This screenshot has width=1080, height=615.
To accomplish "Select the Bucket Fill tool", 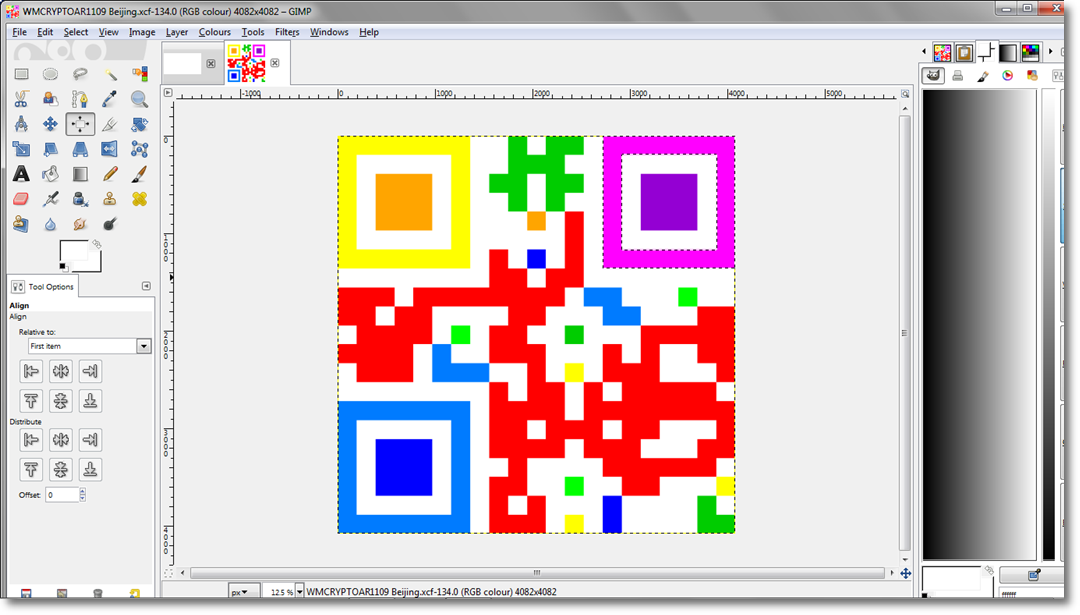I will tap(50, 174).
